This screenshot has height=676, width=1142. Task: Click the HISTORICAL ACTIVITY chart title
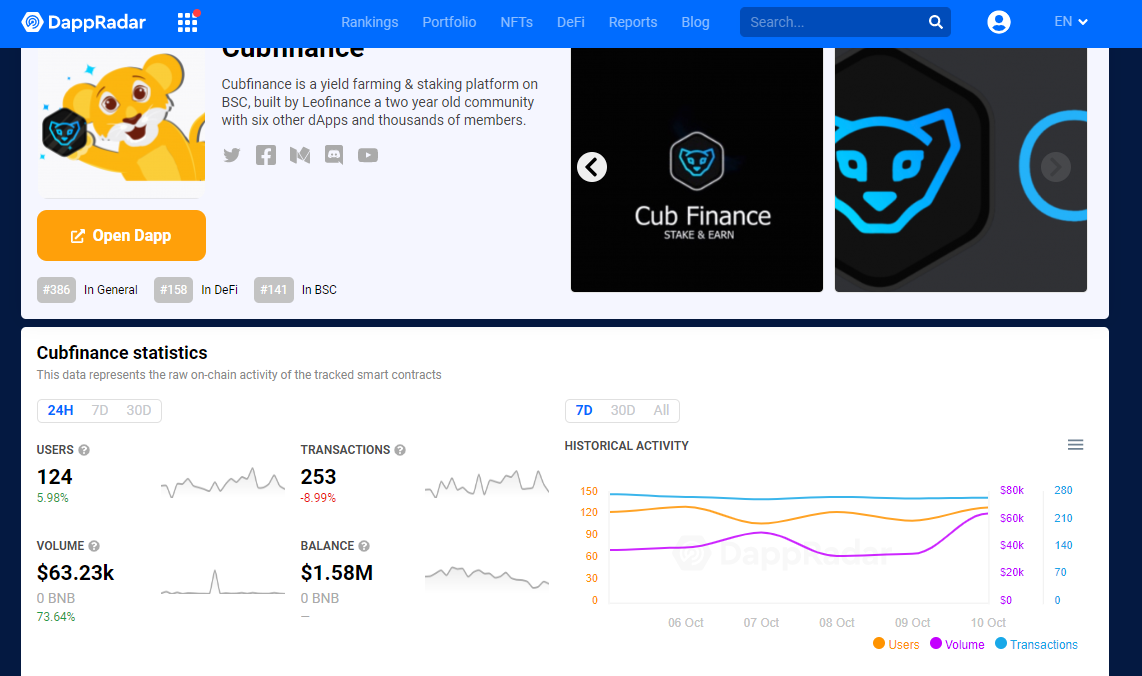point(626,446)
